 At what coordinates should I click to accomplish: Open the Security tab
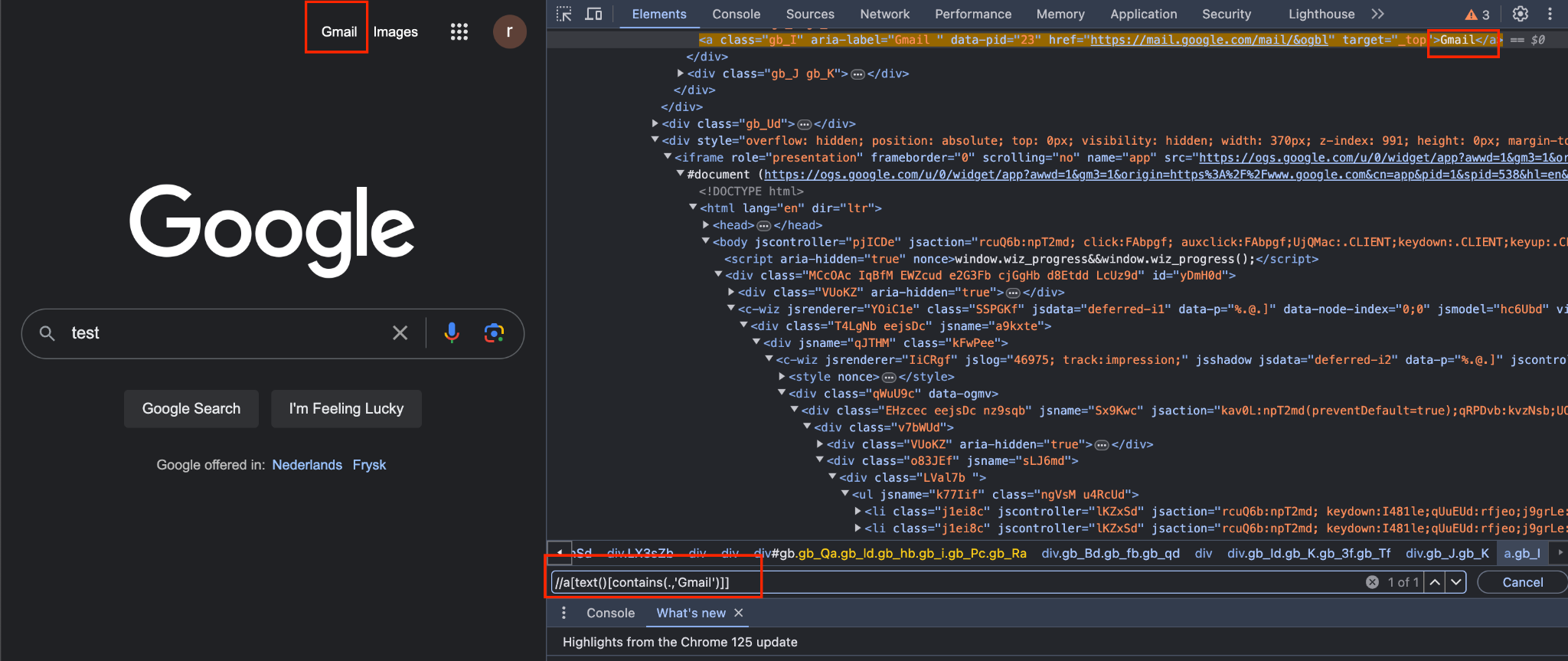(1227, 14)
